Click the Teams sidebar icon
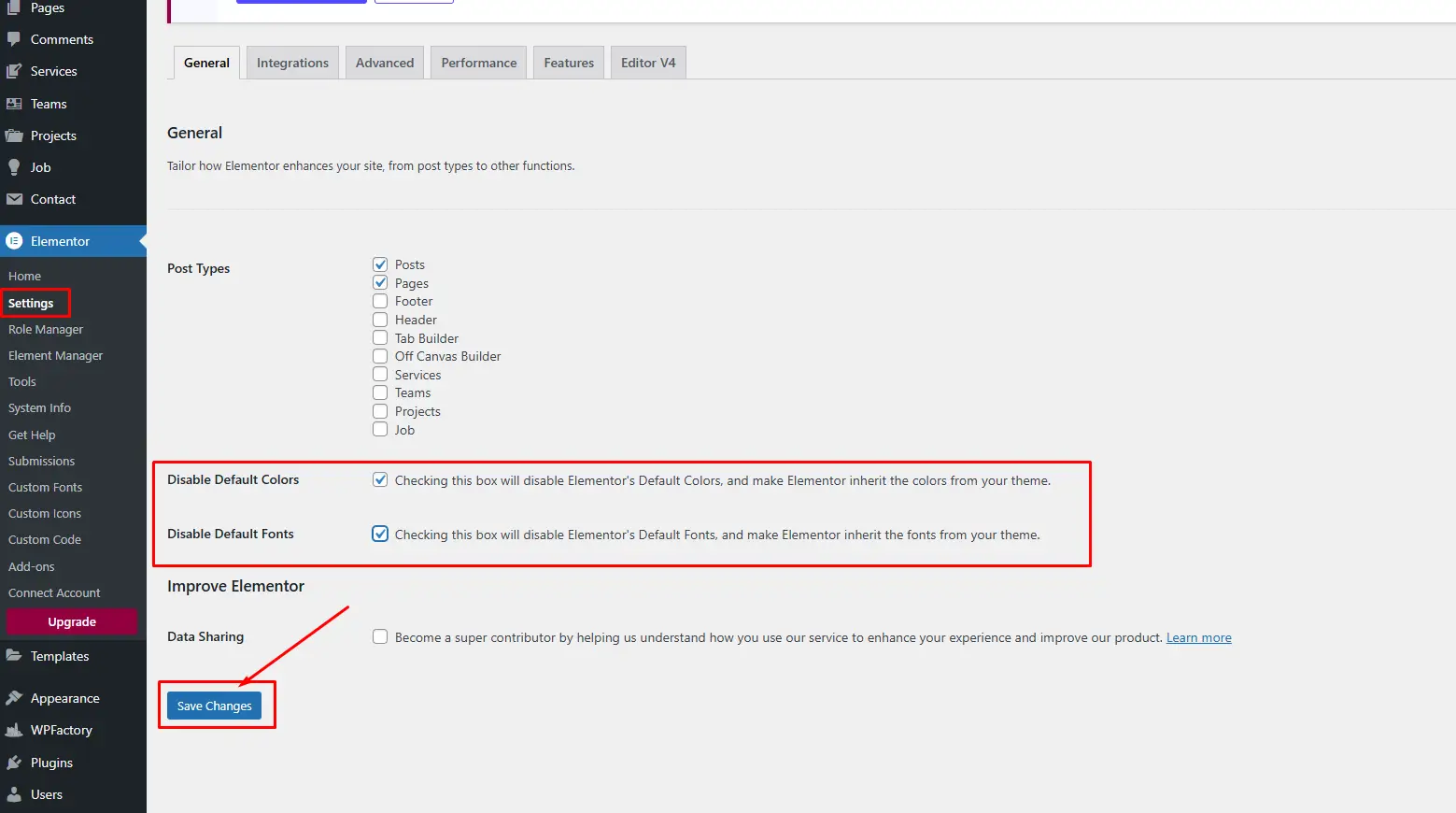This screenshot has height=813, width=1456. [14, 104]
